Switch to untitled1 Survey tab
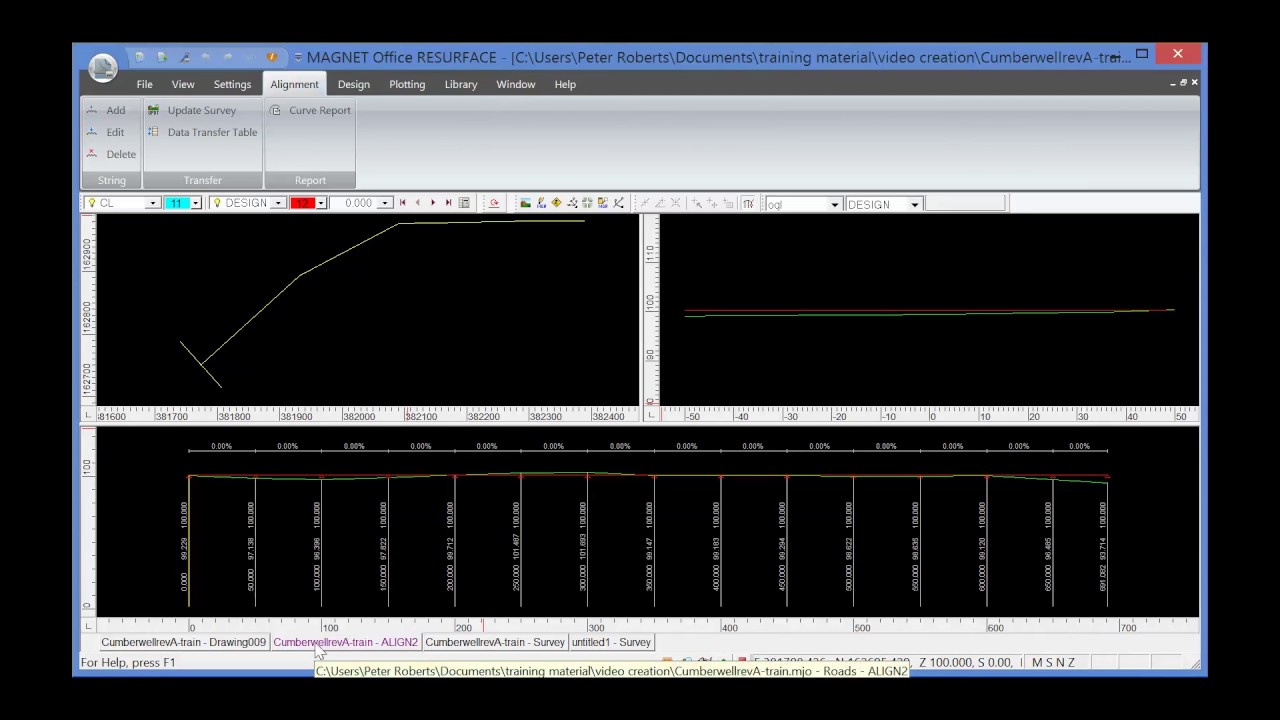Screen dimensions: 1280x720 pyautogui.click(x=611, y=642)
